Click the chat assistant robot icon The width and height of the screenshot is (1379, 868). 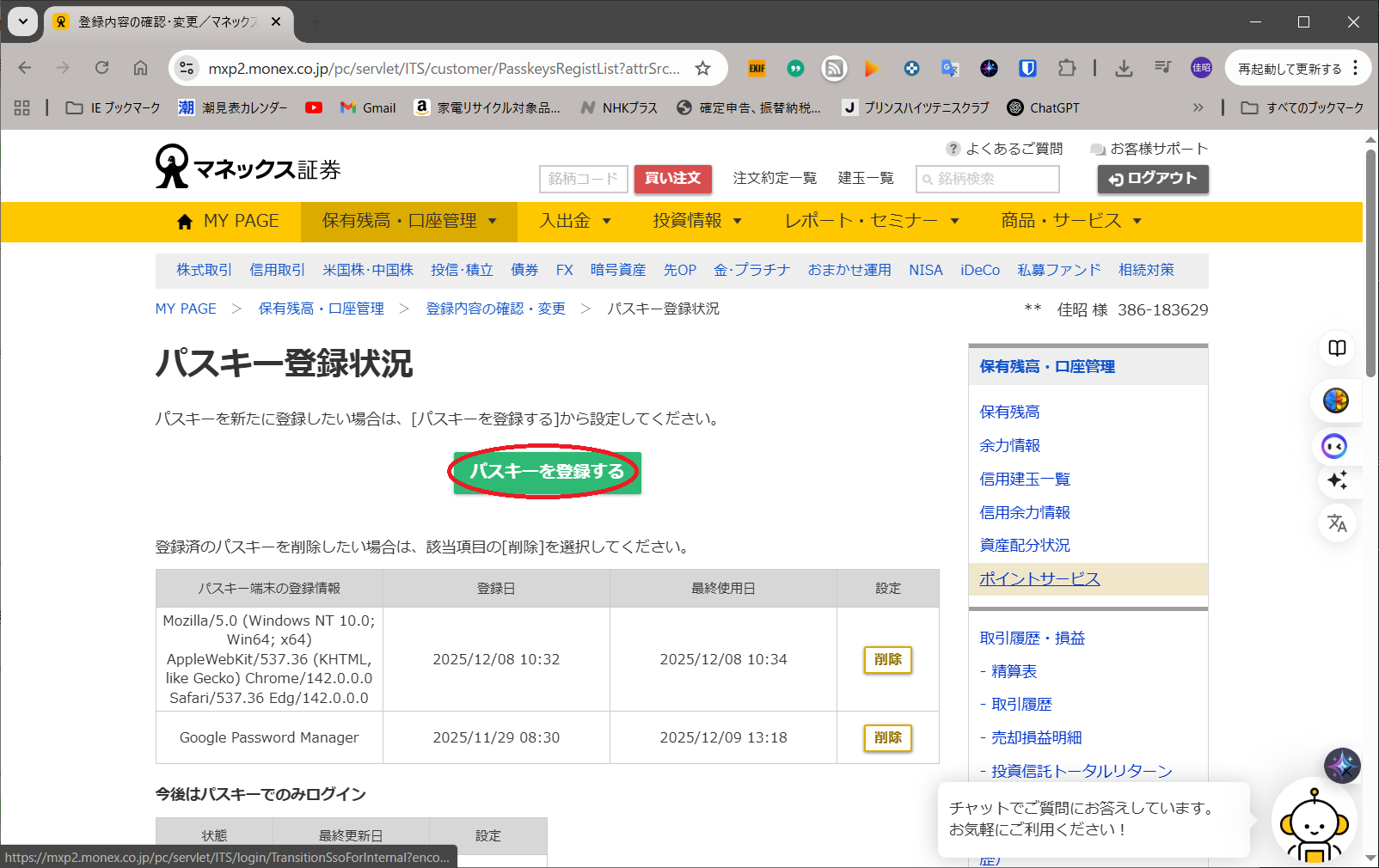1313,825
